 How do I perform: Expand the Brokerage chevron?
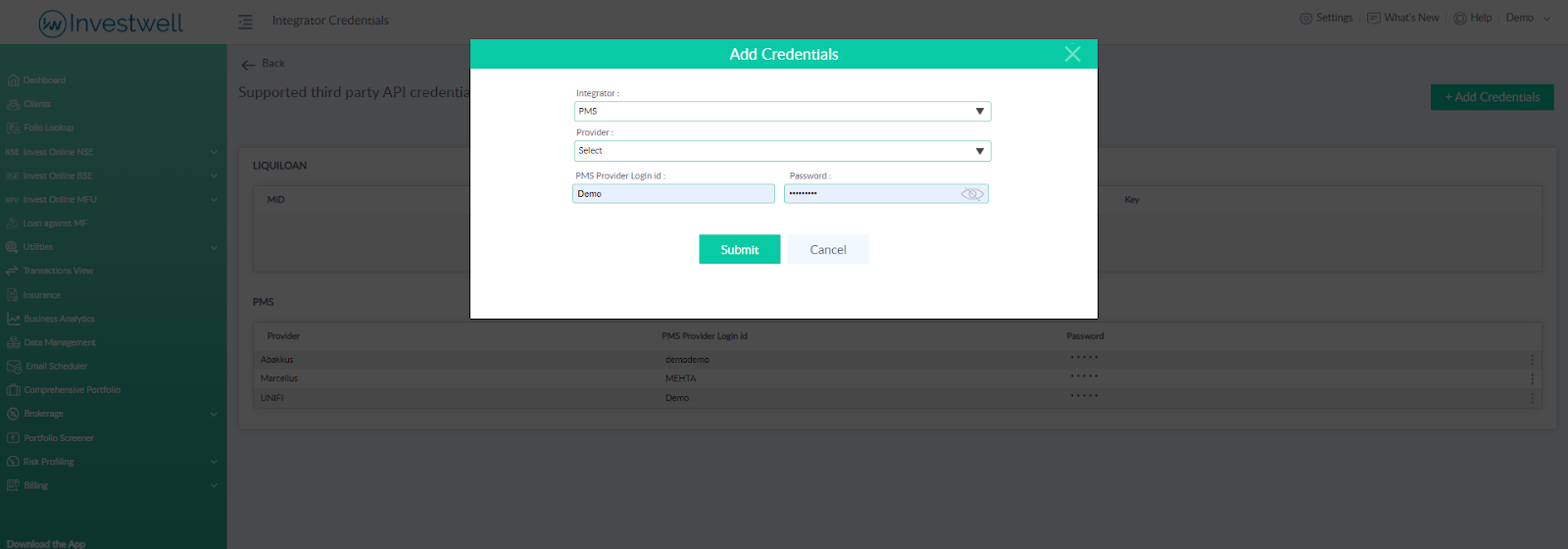[214, 414]
